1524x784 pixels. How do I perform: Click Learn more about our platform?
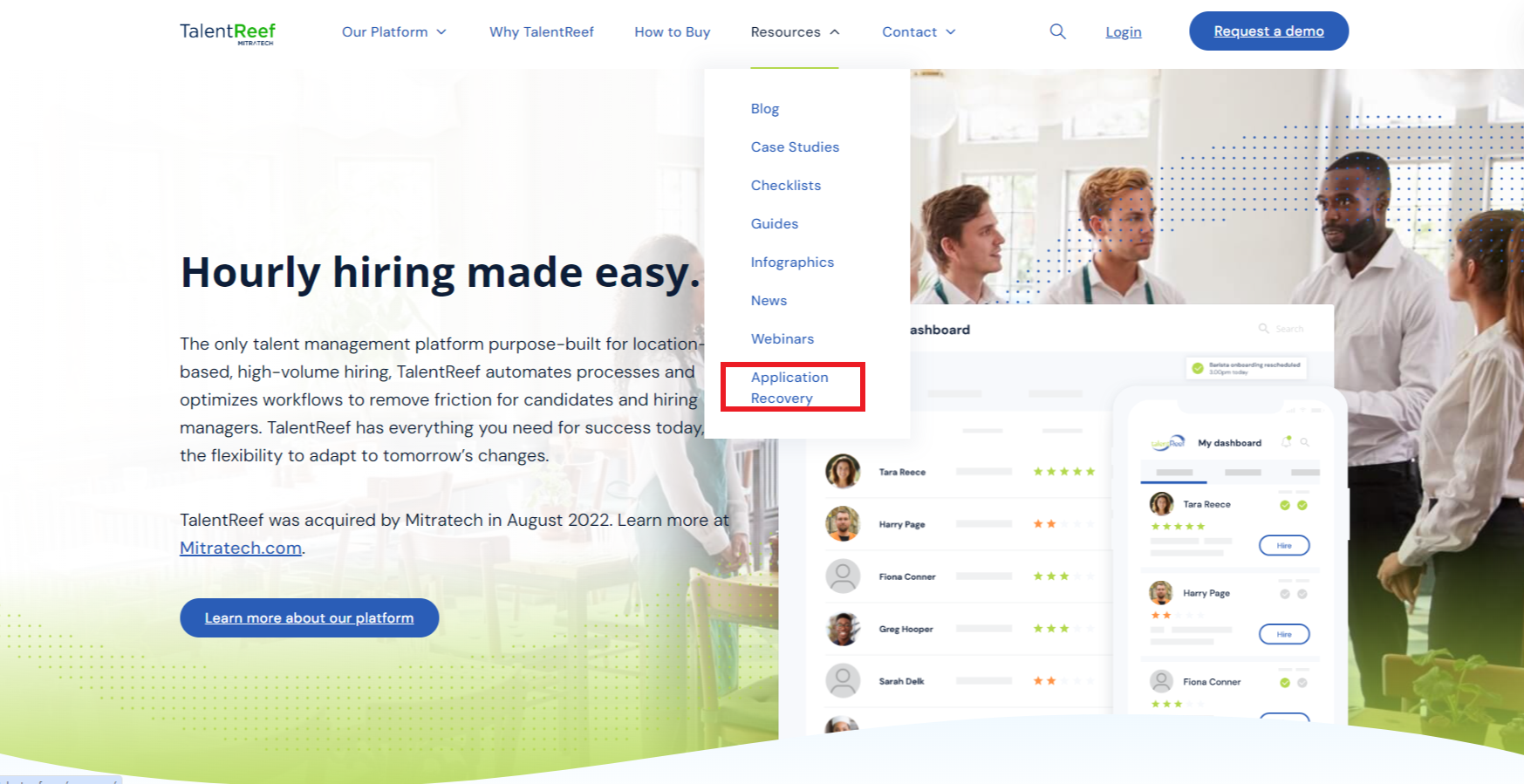click(x=309, y=617)
